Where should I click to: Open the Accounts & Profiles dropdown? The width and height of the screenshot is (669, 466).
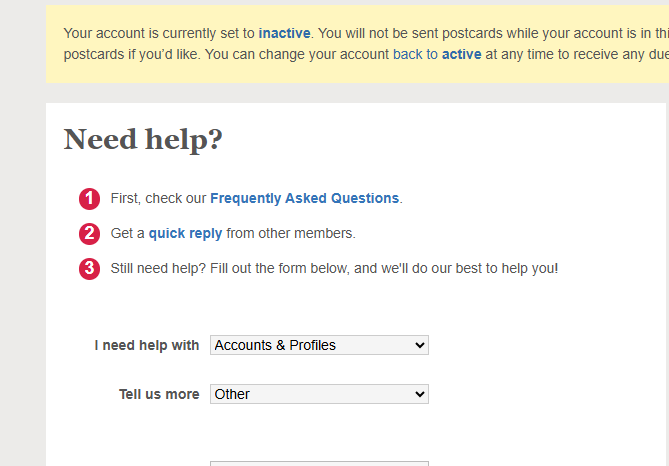coord(319,345)
